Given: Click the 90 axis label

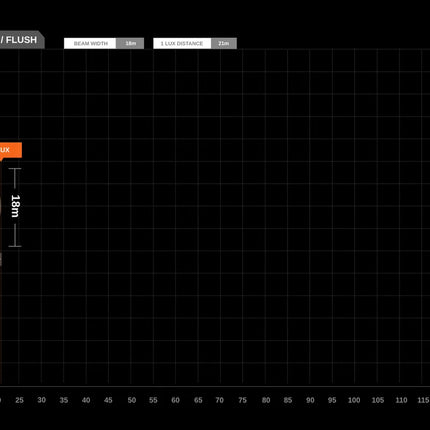Looking at the screenshot, I should 310,400.
